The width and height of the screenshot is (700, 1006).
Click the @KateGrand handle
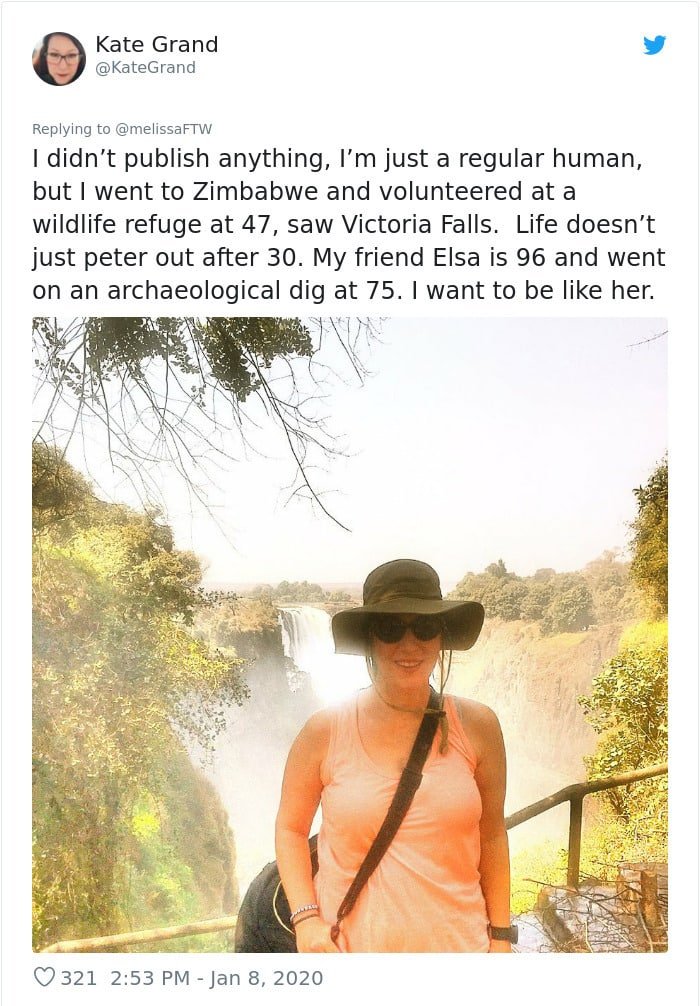tap(145, 68)
